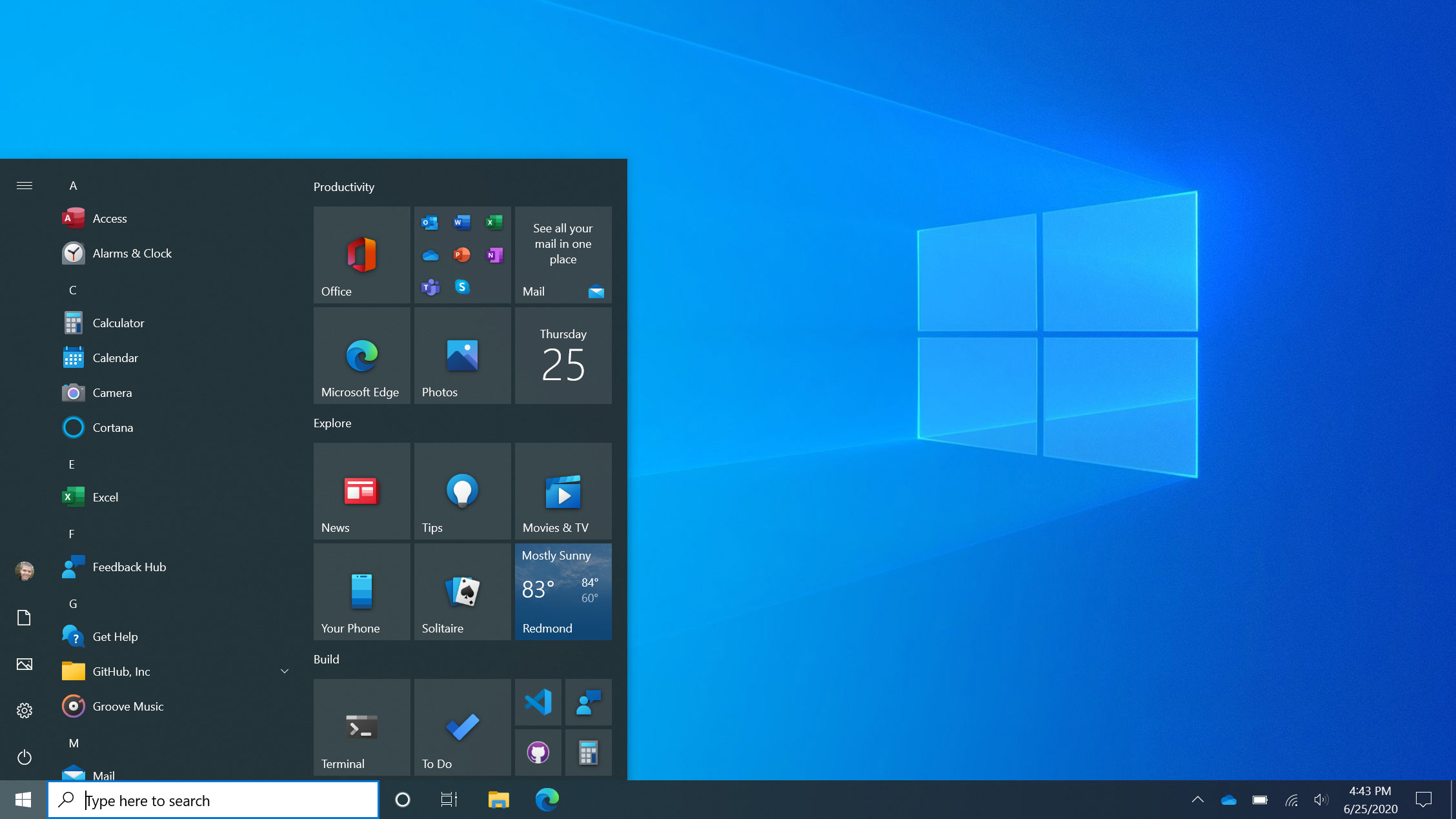The width and height of the screenshot is (1456, 819).
Task: Expand GitHub Inc app group
Action: pyautogui.click(x=284, y=671)
